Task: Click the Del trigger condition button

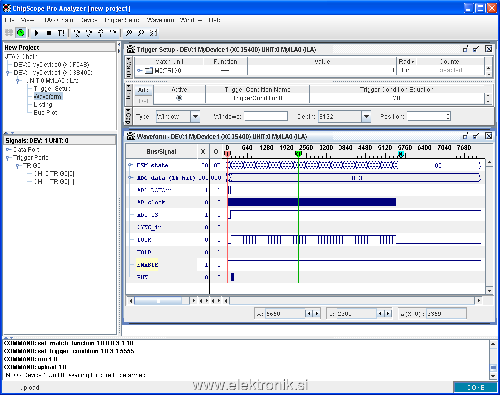Action: click(143, 100)
